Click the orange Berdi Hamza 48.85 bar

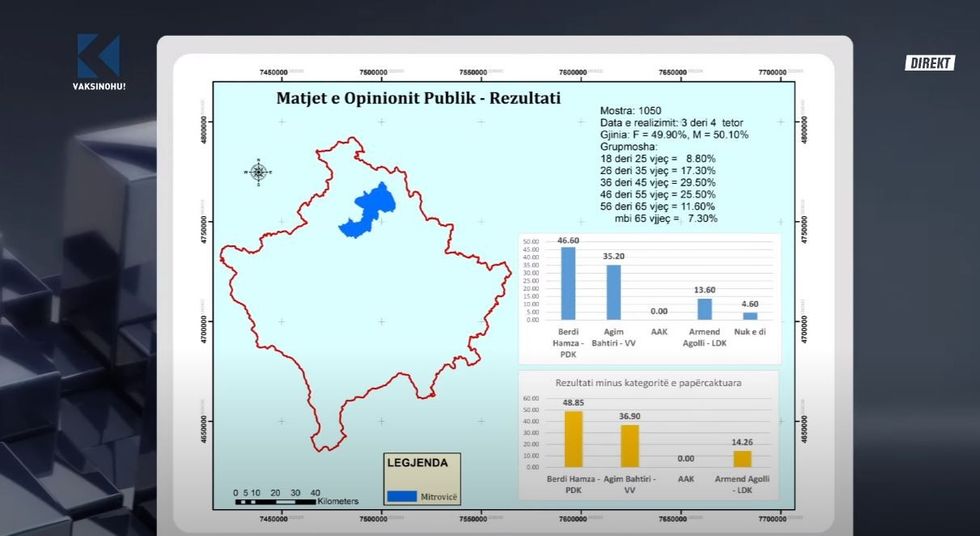574,439
